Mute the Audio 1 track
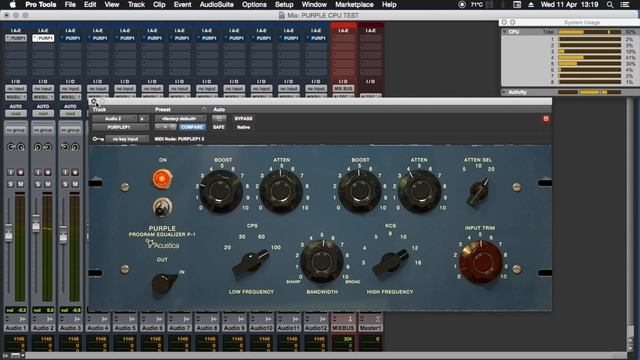640x360 pixels. click(x=20, y=184)
